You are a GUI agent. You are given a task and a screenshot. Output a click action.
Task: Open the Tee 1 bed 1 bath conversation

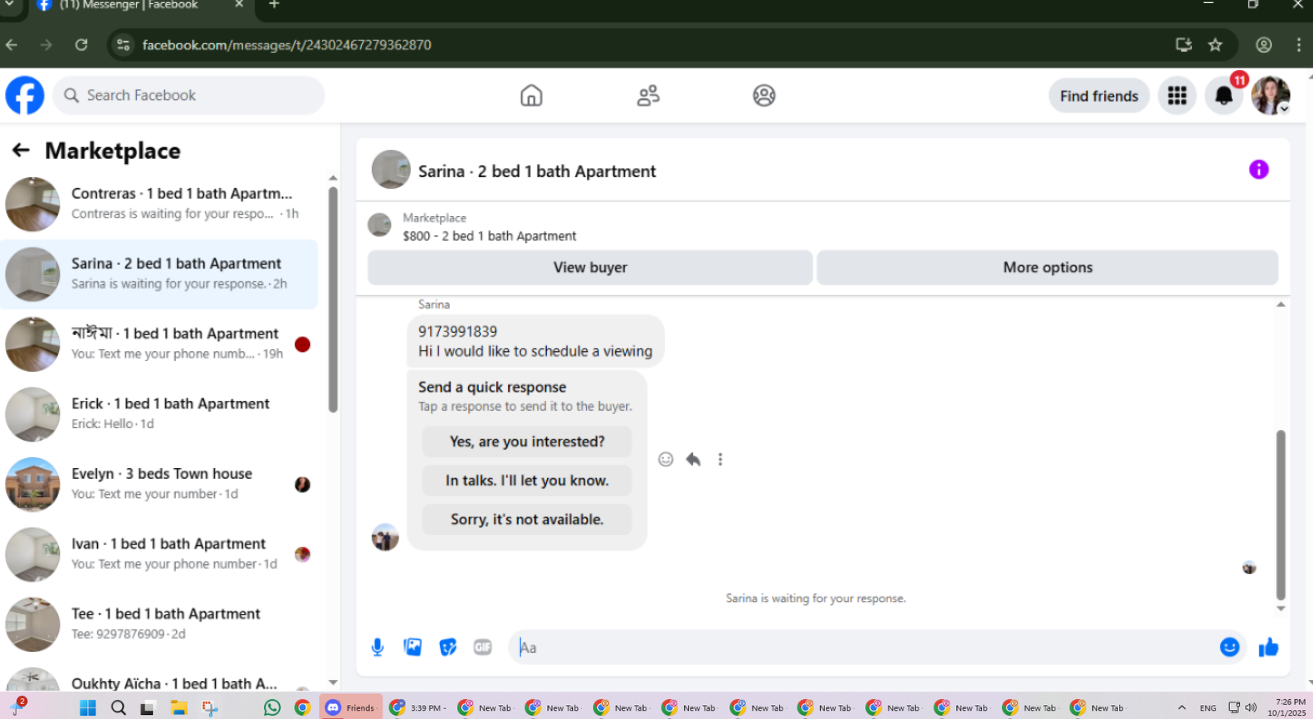coord(160,624)
